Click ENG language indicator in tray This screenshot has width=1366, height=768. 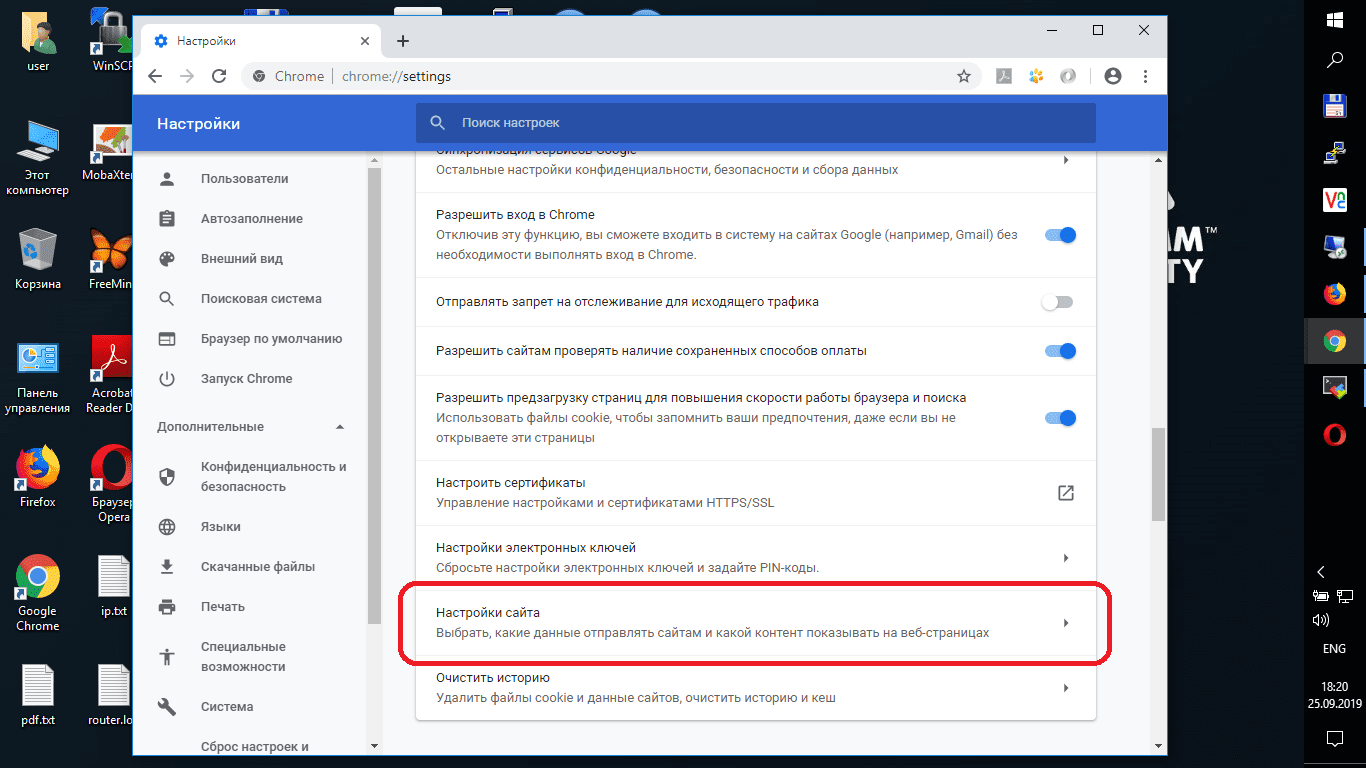tap(1334, 649)
